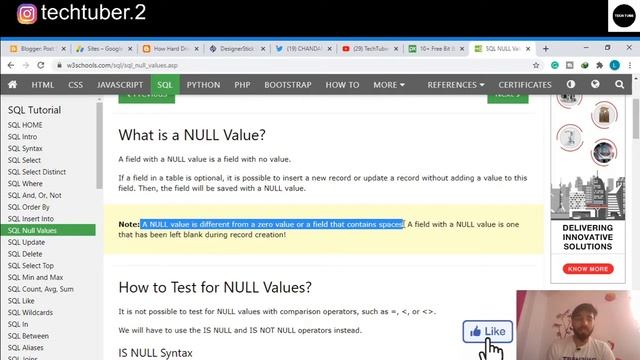Viewport: 640px width, 360px height.
Task: Click the W3Schools home icon
Action: click(x=13, y=84)
